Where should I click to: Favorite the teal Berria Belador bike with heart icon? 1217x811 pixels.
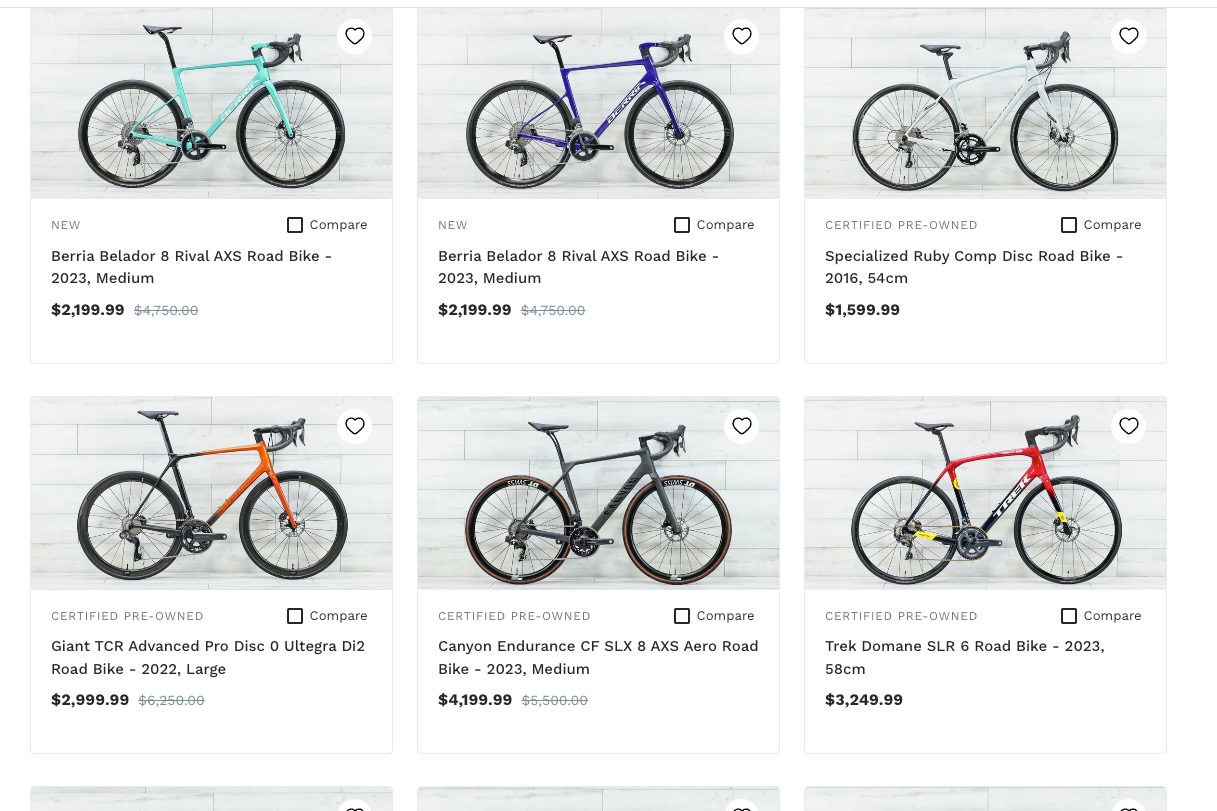pos(355,36)
